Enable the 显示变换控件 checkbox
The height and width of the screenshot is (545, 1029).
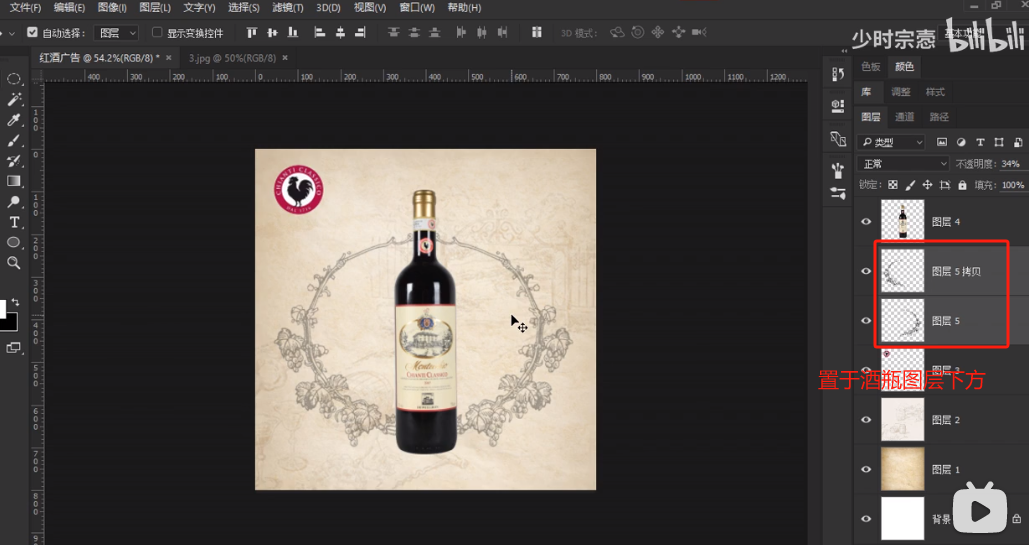pyautogui.click(x=157, y=33)
